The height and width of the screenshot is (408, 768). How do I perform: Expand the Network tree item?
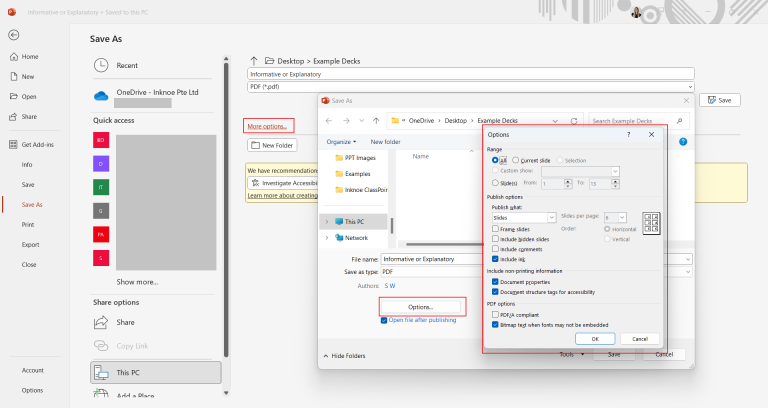click(327, 238)
